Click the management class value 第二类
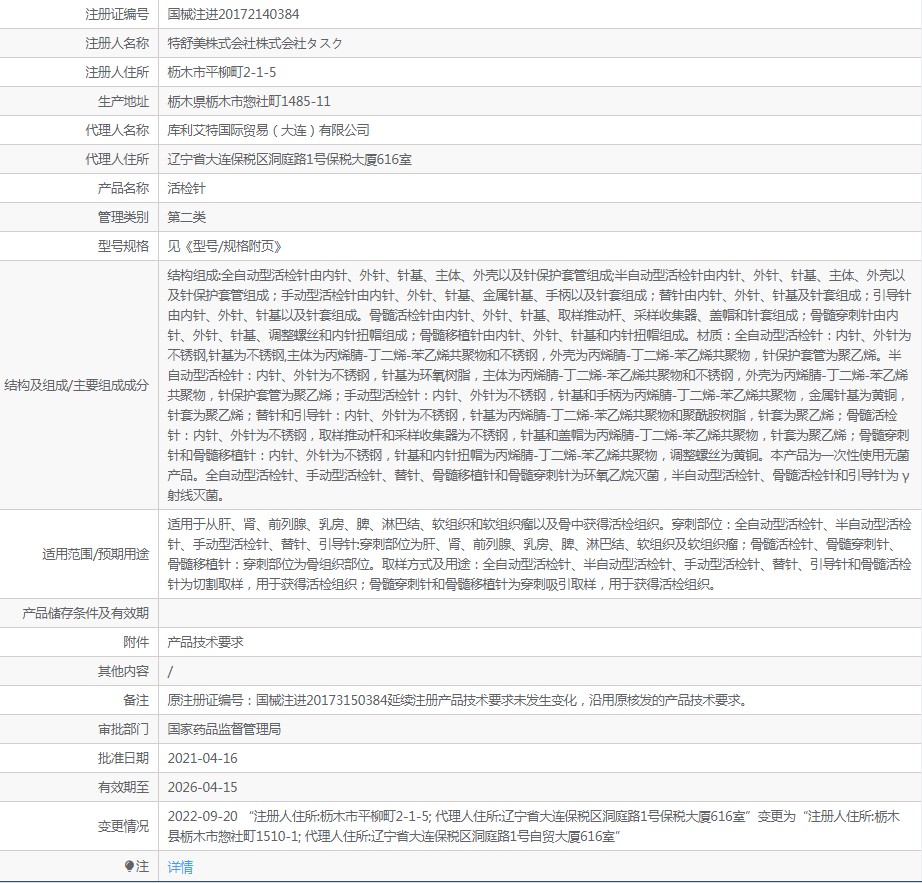Screen dimensions: 922x883 (186, 217)
